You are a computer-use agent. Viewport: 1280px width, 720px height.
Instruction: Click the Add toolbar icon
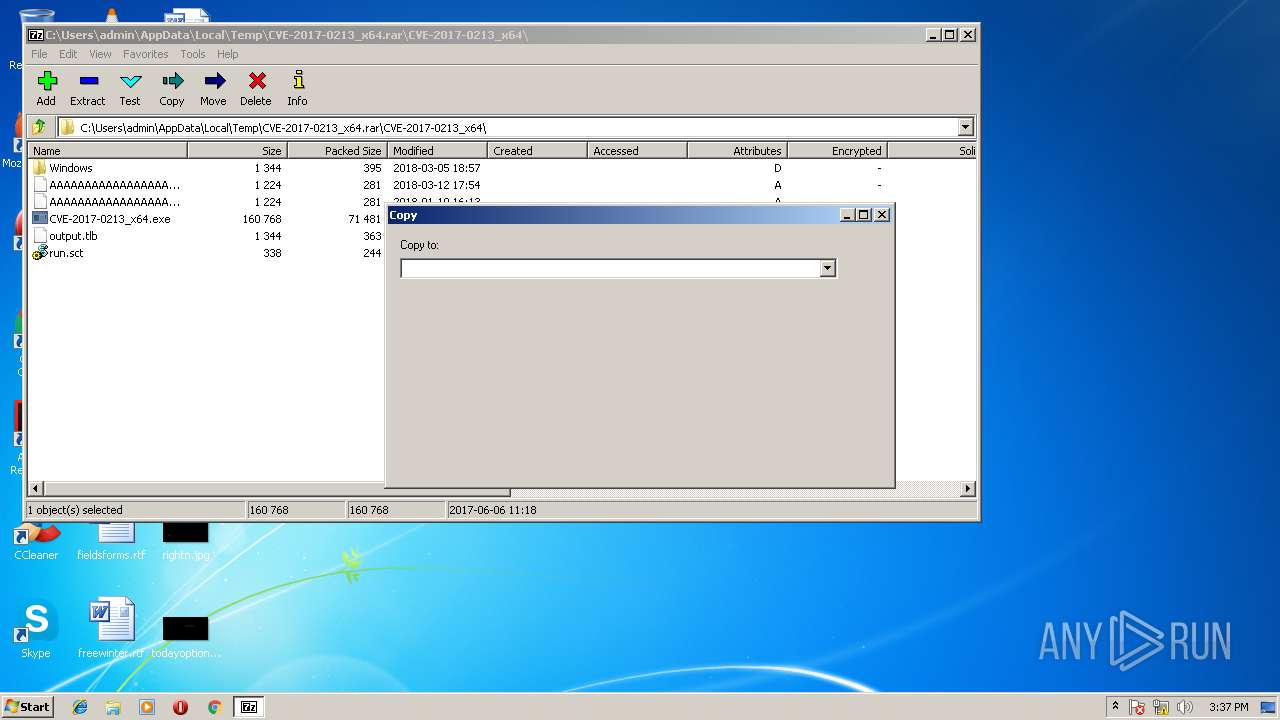[46, 88]
